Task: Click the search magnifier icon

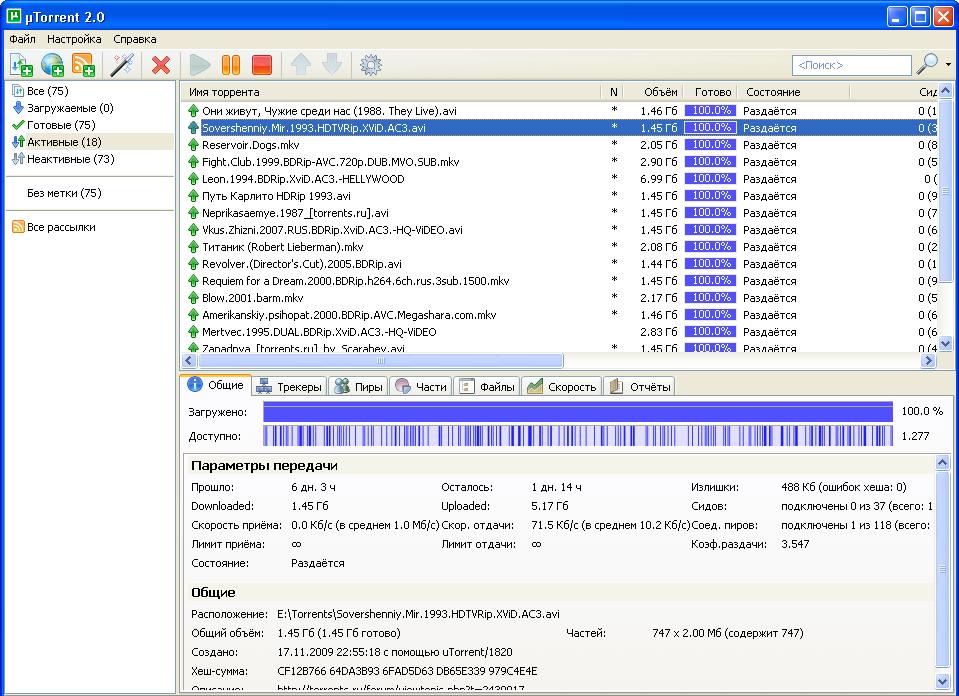Action: coord(927,64)
